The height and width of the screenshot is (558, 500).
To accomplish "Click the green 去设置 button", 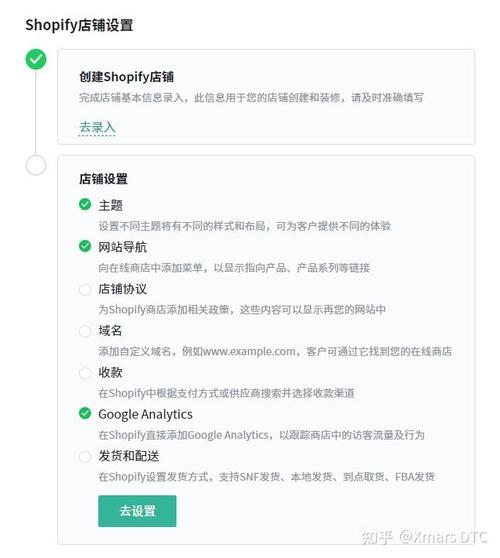I will [x=137, y=511].
